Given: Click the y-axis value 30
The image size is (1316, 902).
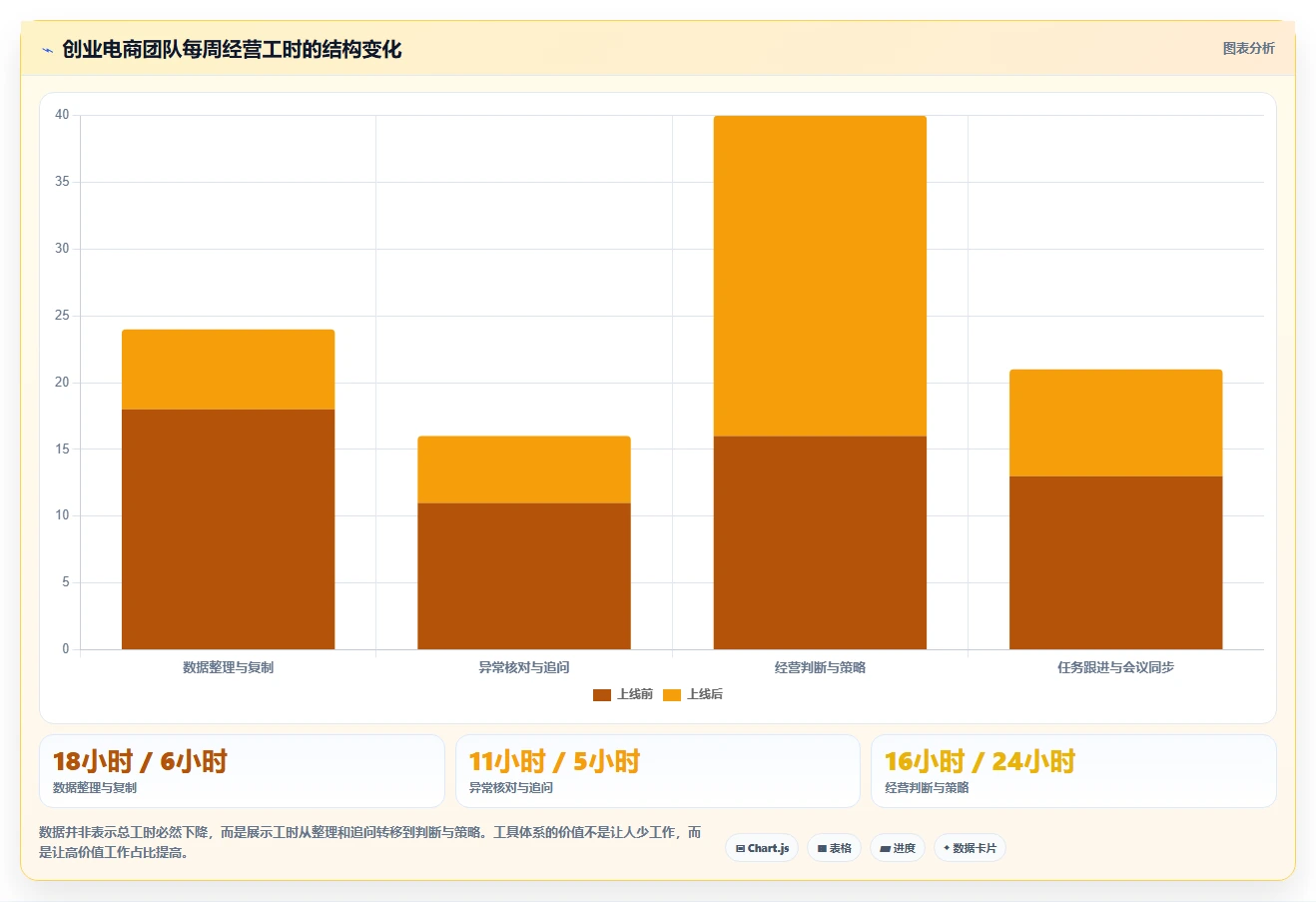Looking at the screenshot, I should pos(62,249).
